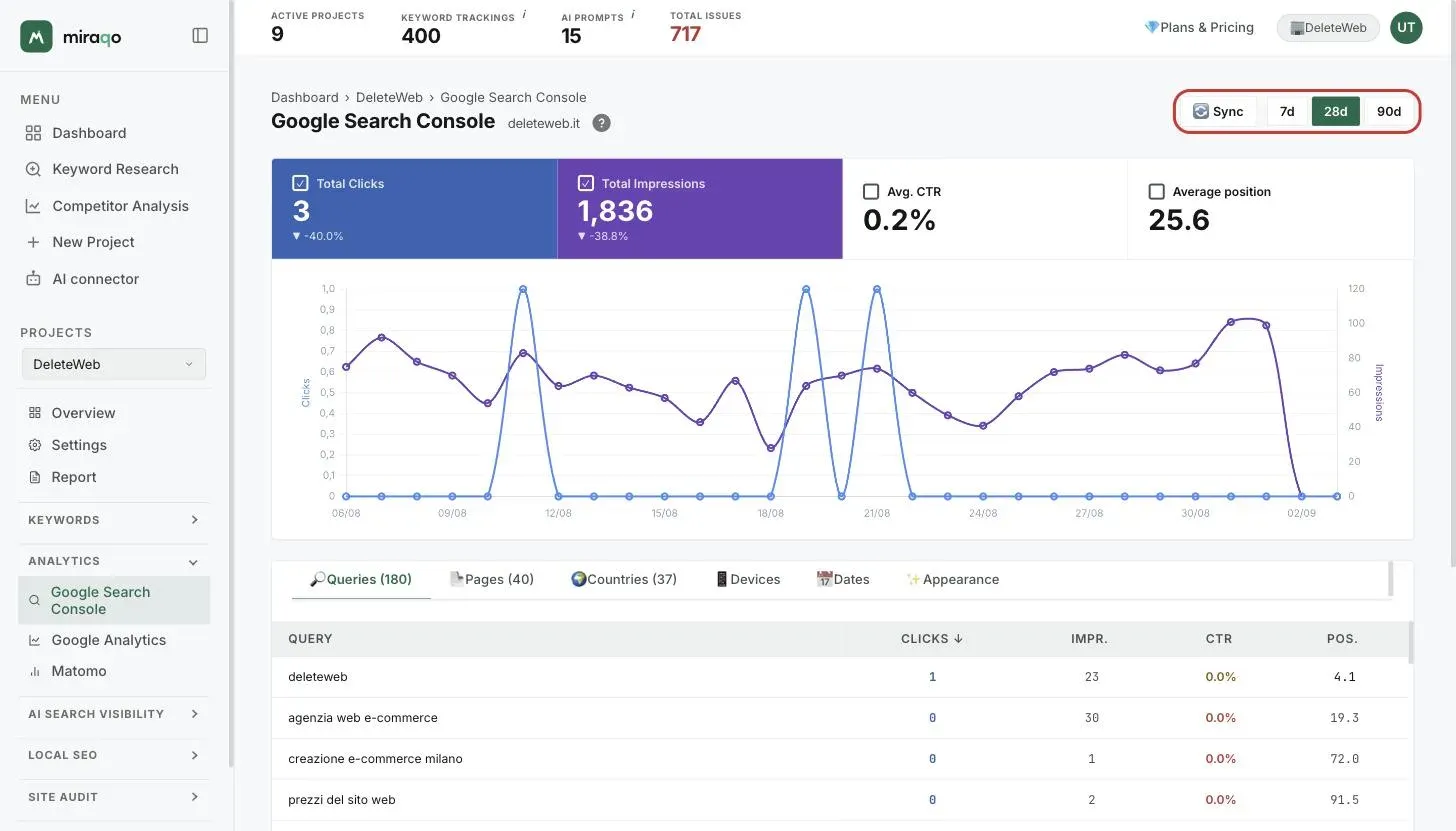Click the Overview grid icon

click(x=35, y=413)
